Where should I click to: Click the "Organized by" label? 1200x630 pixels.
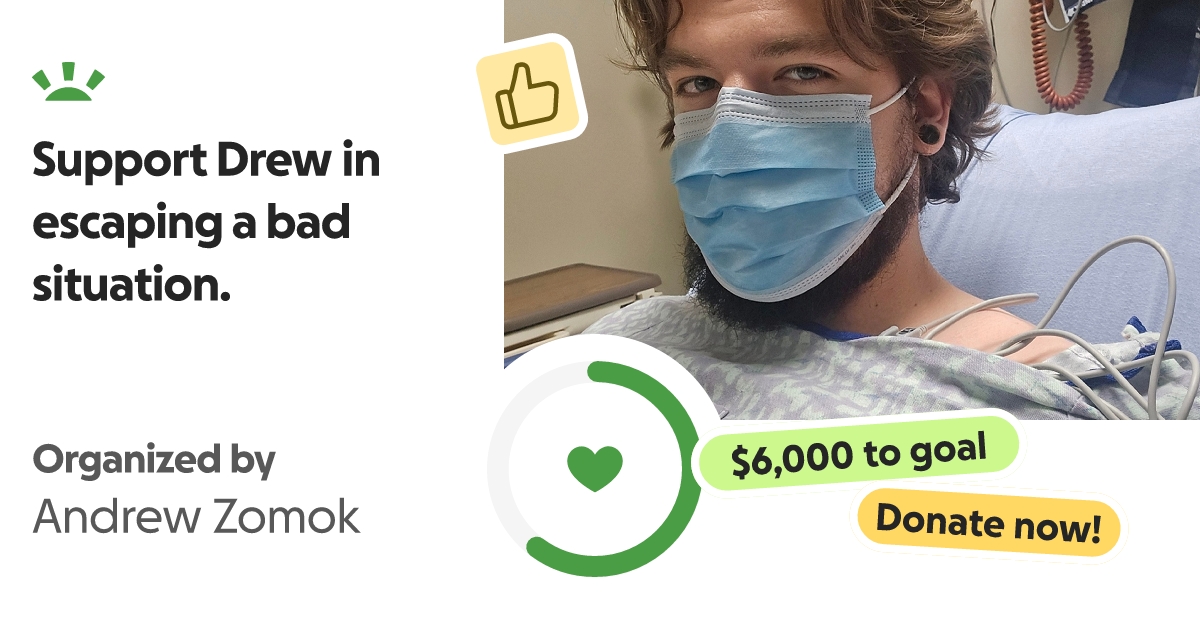tap(153, 461)
